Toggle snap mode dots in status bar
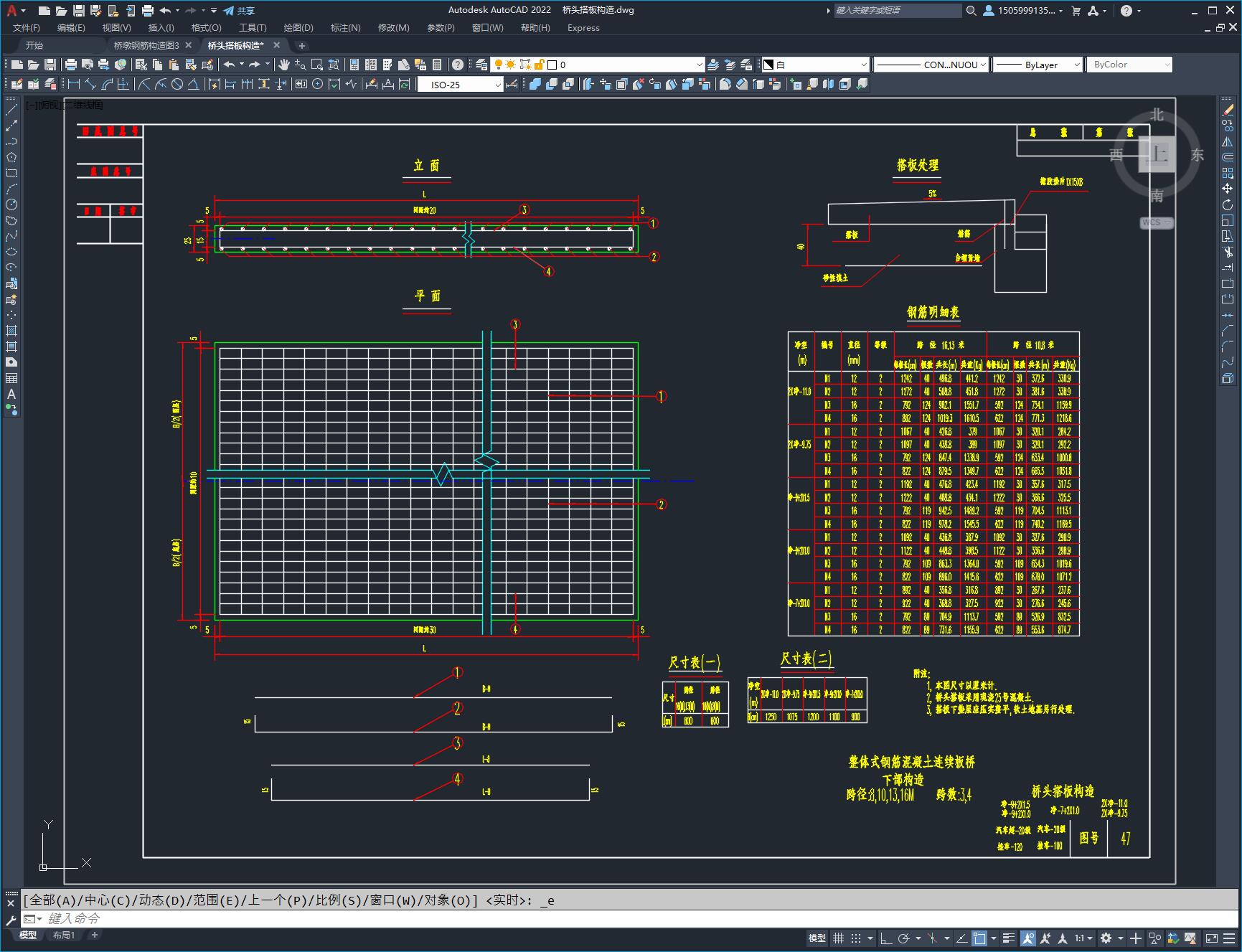The height and width of the screenshot is (952, 1242). click(x=856, y=938)
